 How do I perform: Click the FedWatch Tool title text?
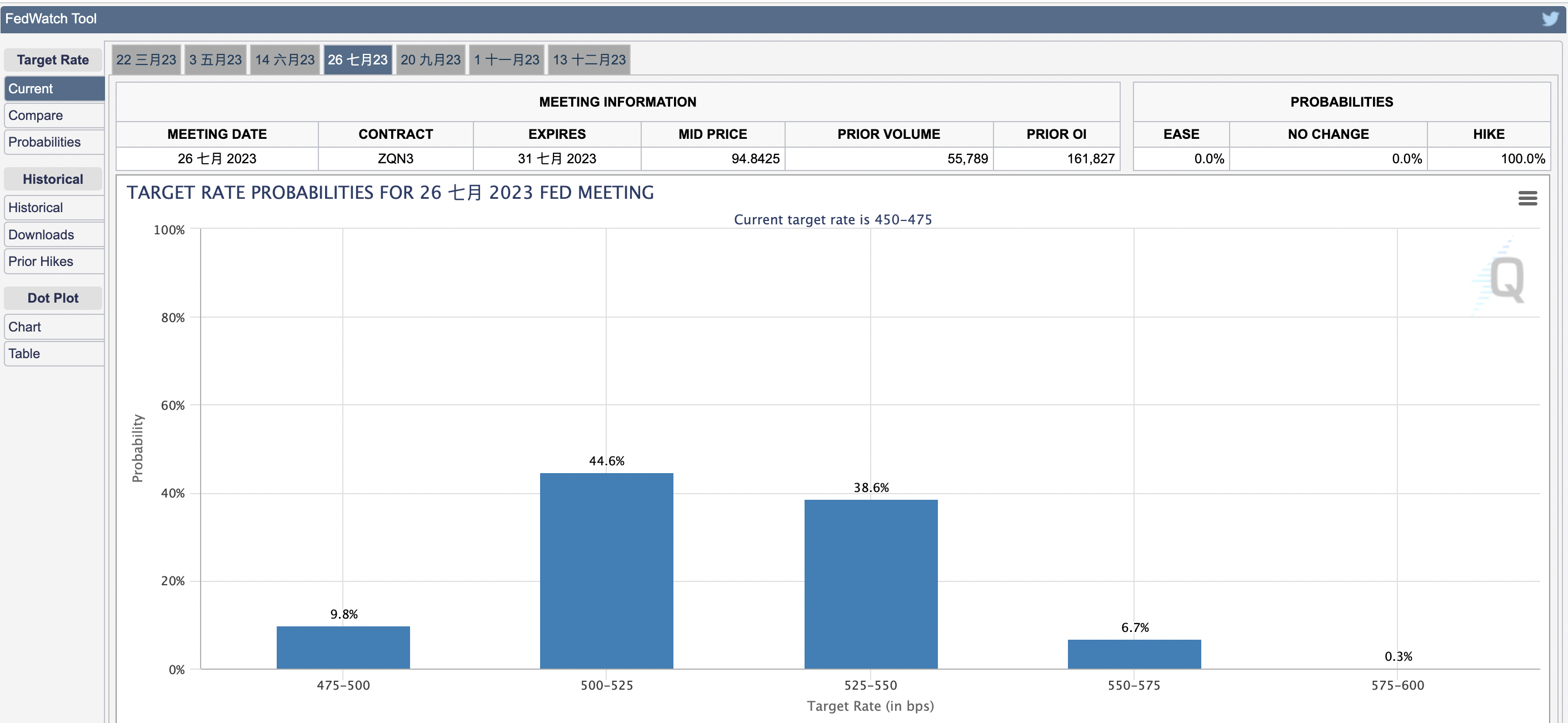point(51,19)
